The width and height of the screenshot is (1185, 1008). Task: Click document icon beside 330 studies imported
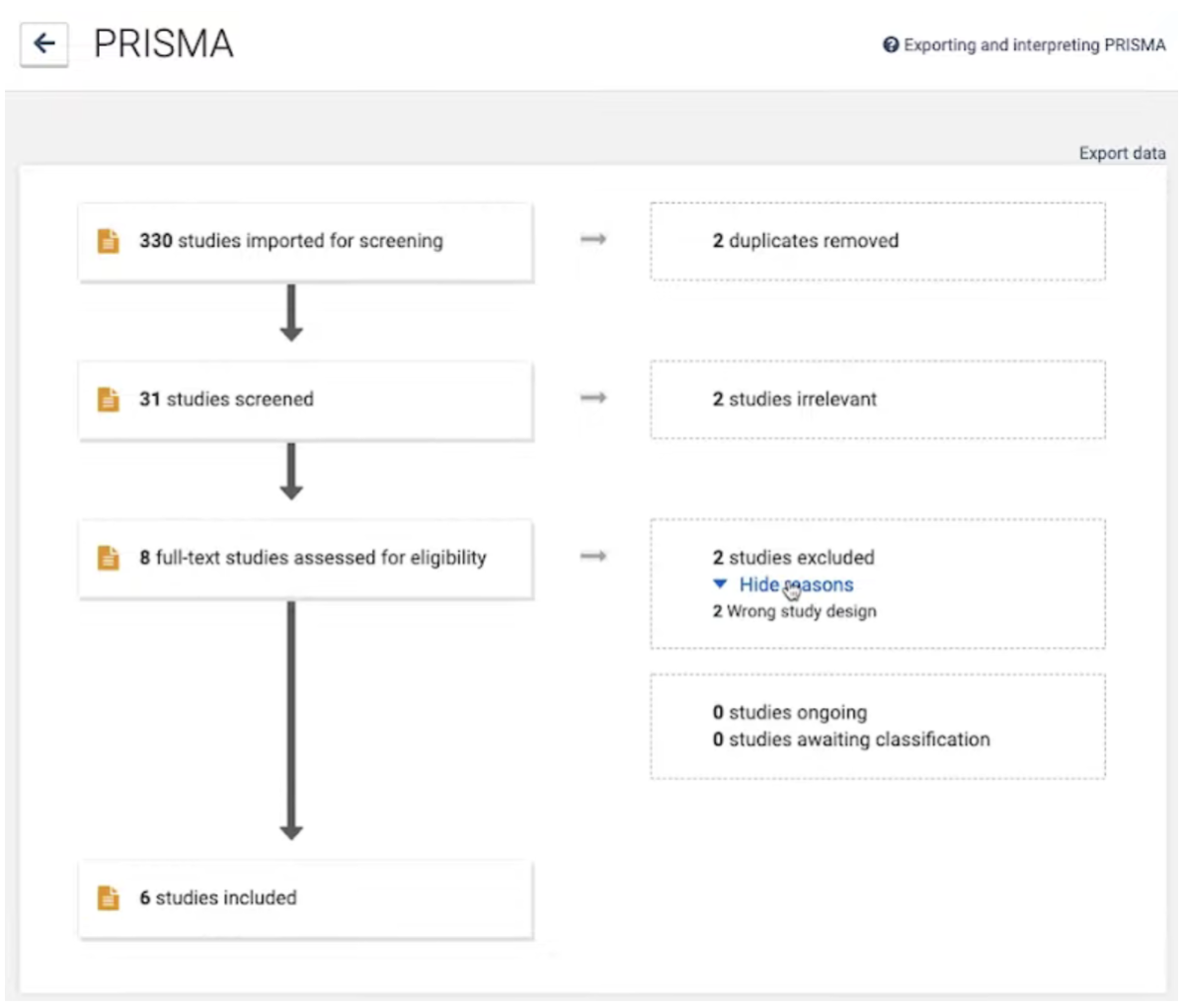[109, 241]
